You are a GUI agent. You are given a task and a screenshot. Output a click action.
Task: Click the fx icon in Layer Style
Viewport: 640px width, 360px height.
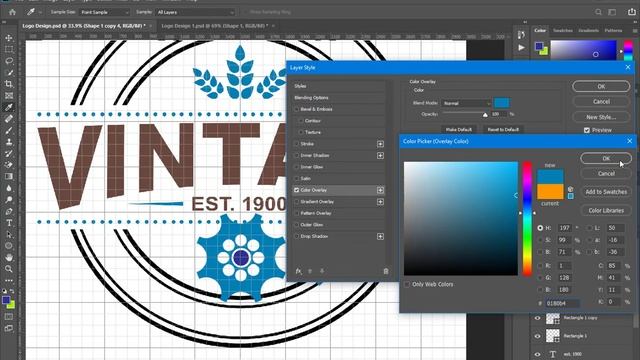[x=298, y=271]
